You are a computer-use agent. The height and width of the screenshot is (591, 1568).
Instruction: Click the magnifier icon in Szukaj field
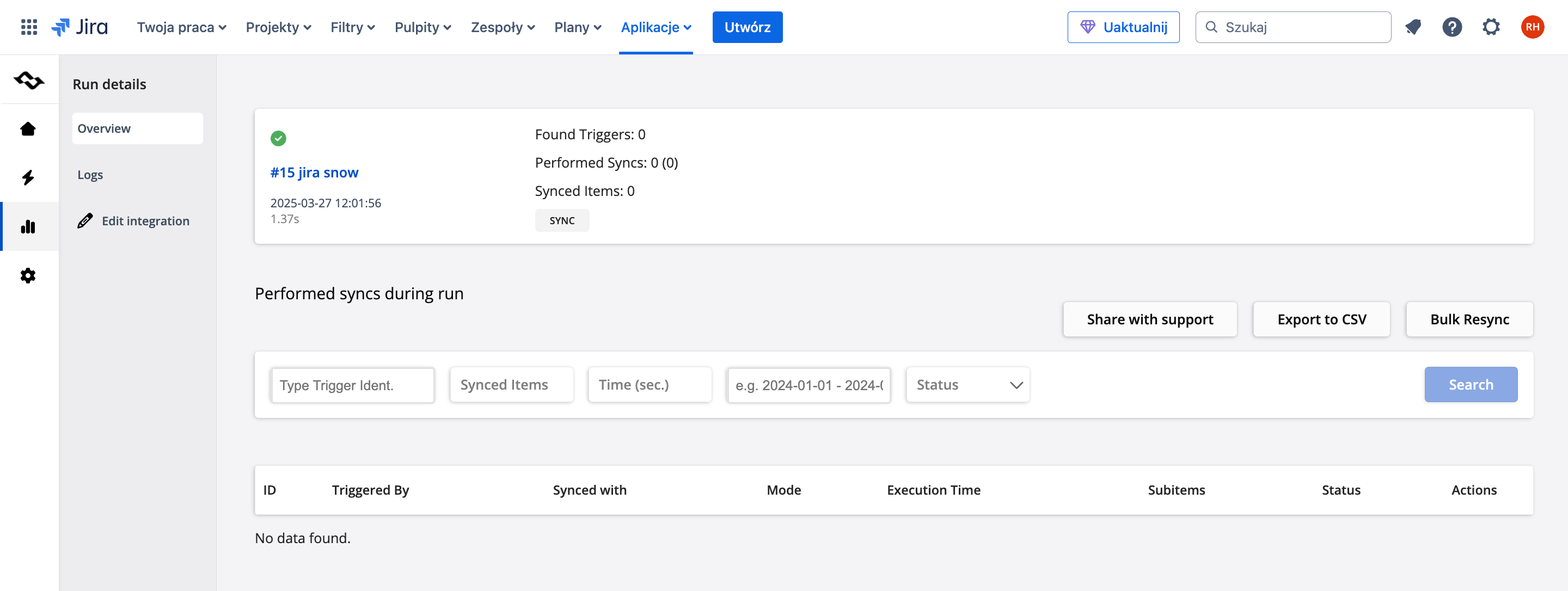pyautogui.click(x=1211, y=27)
